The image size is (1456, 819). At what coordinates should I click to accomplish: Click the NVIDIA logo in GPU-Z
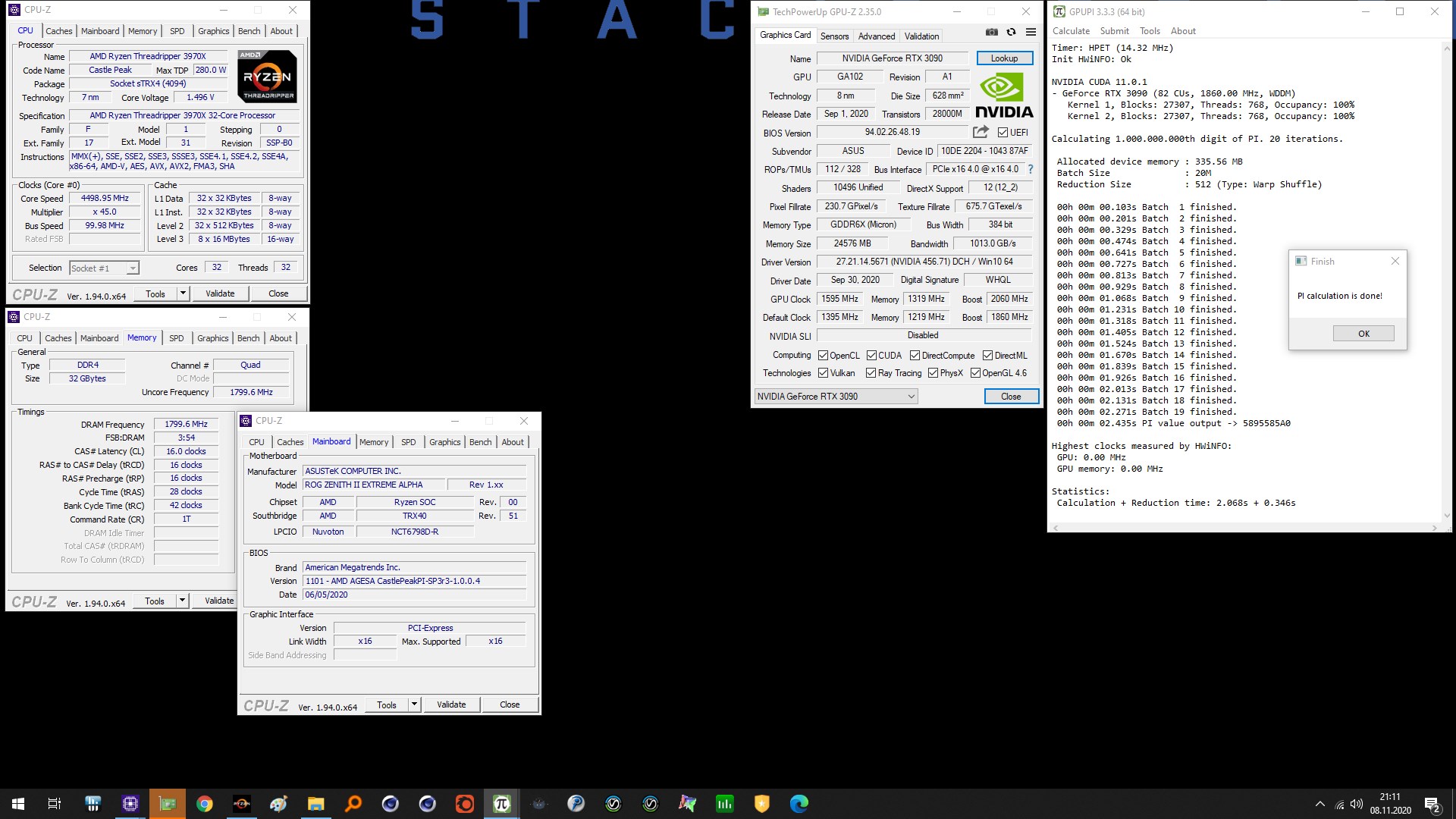click(1003, 96)
